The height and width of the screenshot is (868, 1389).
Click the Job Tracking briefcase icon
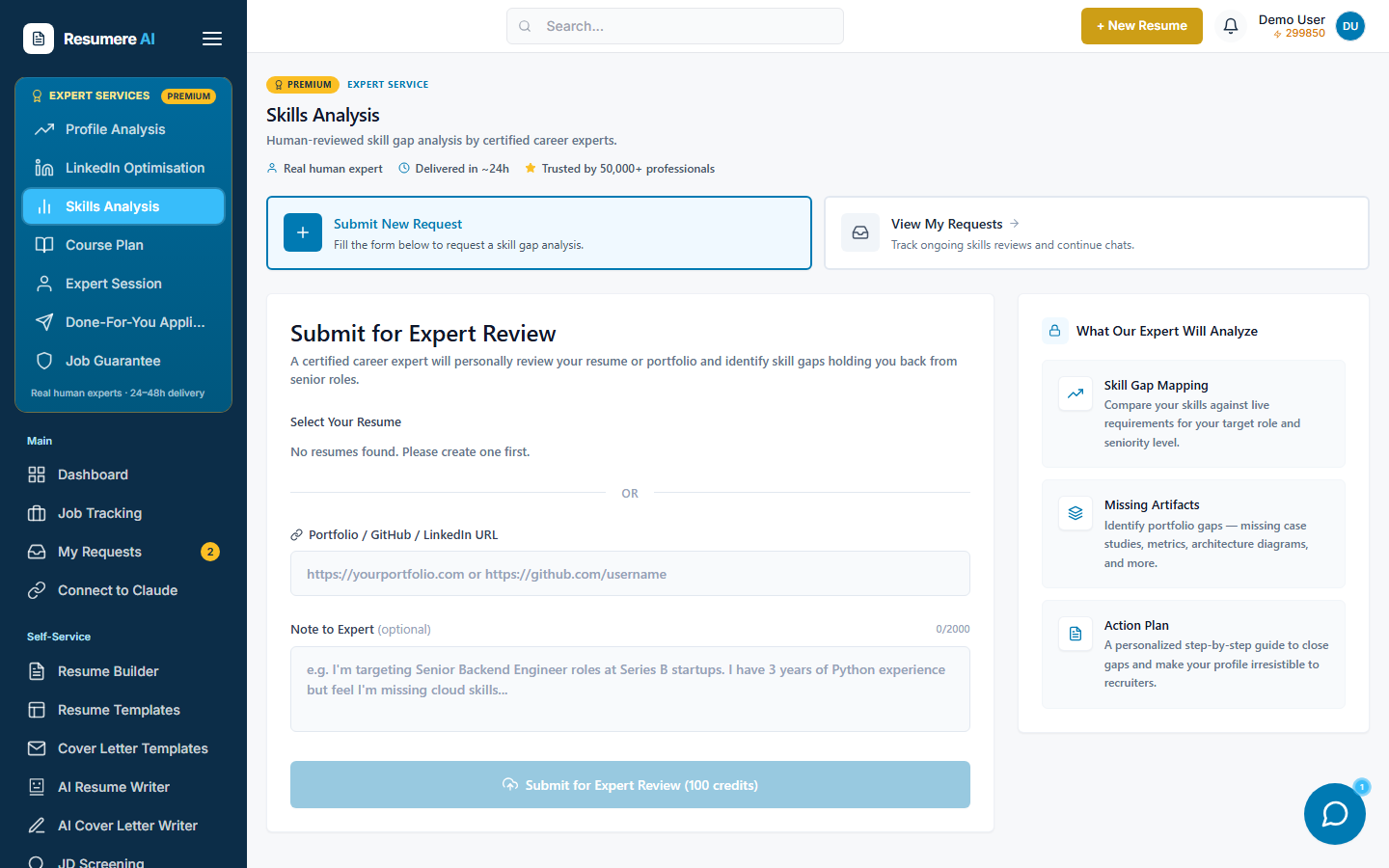(x=37, y=513)
